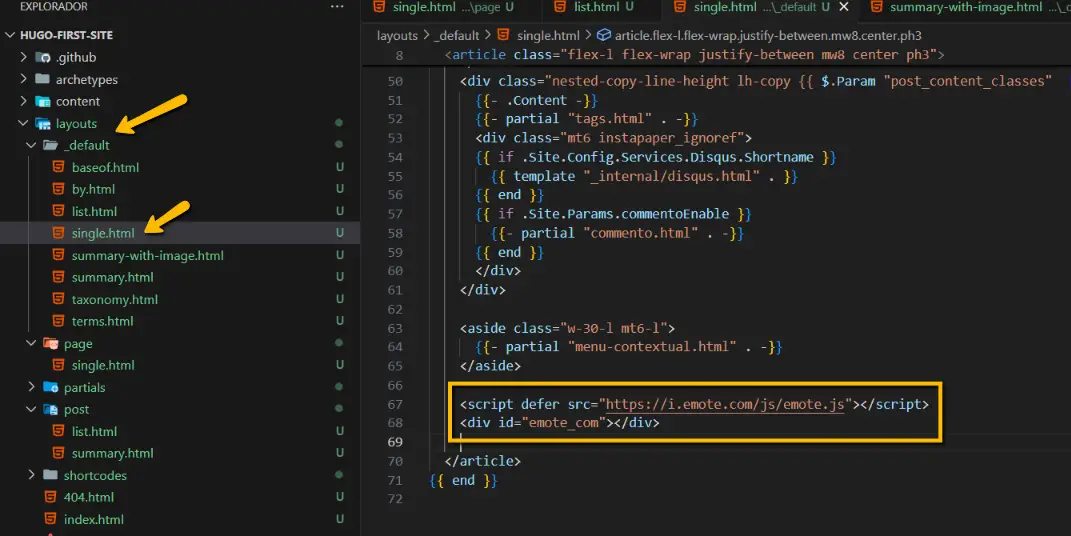This screenshot has width=1071, height=536.
Task: Click HTML5 icon beside by.html
Action: coord(59,189)
